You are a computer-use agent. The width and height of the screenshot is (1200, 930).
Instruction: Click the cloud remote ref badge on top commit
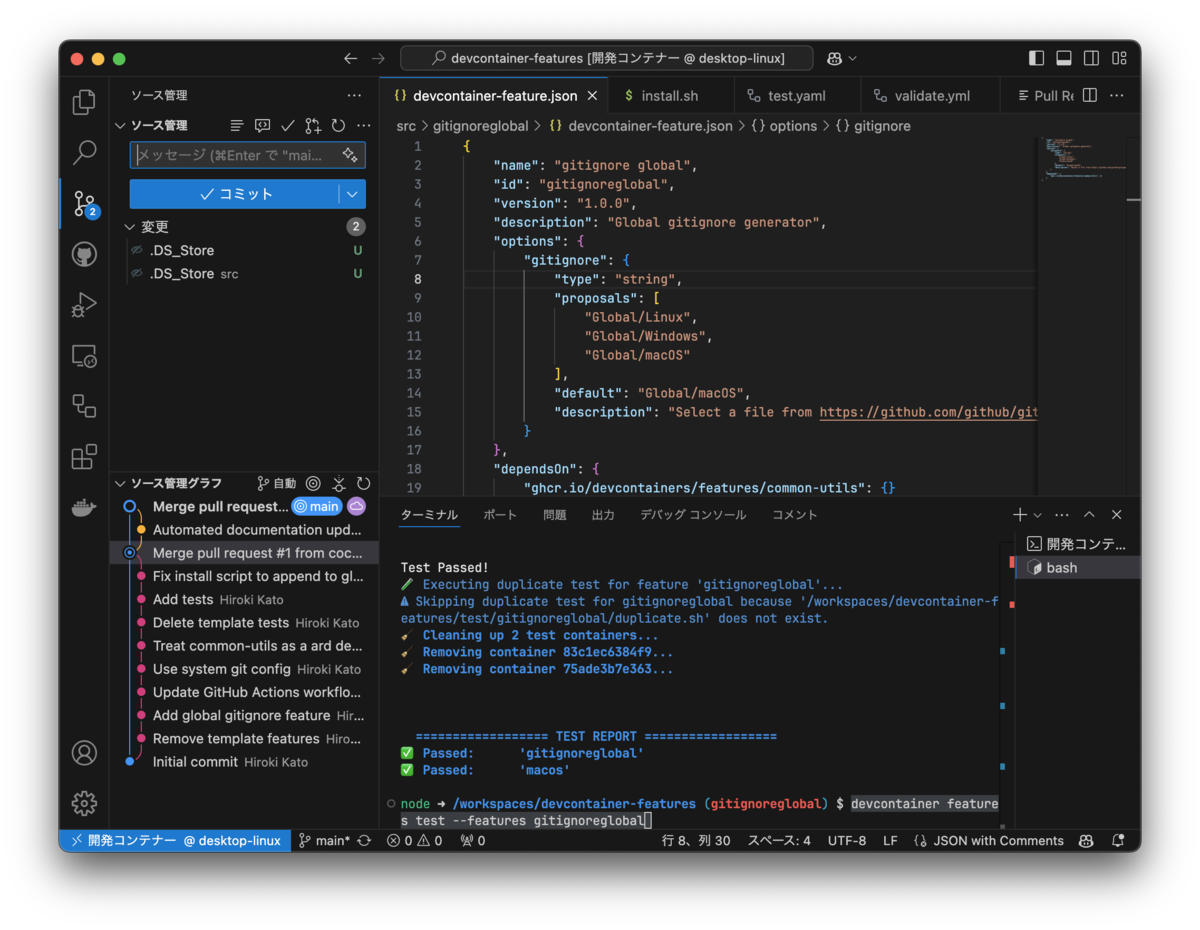[356, 507]
